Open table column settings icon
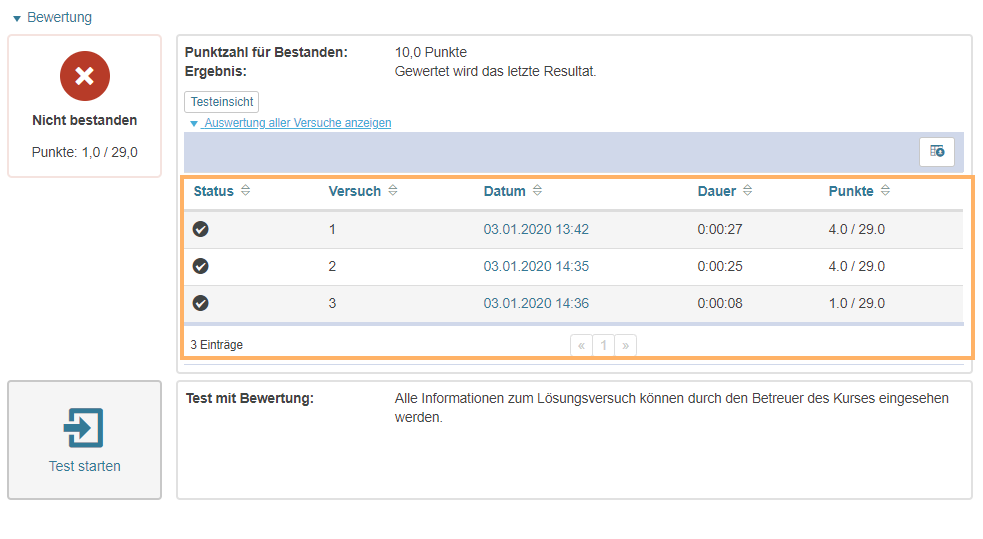 [937, 151]
